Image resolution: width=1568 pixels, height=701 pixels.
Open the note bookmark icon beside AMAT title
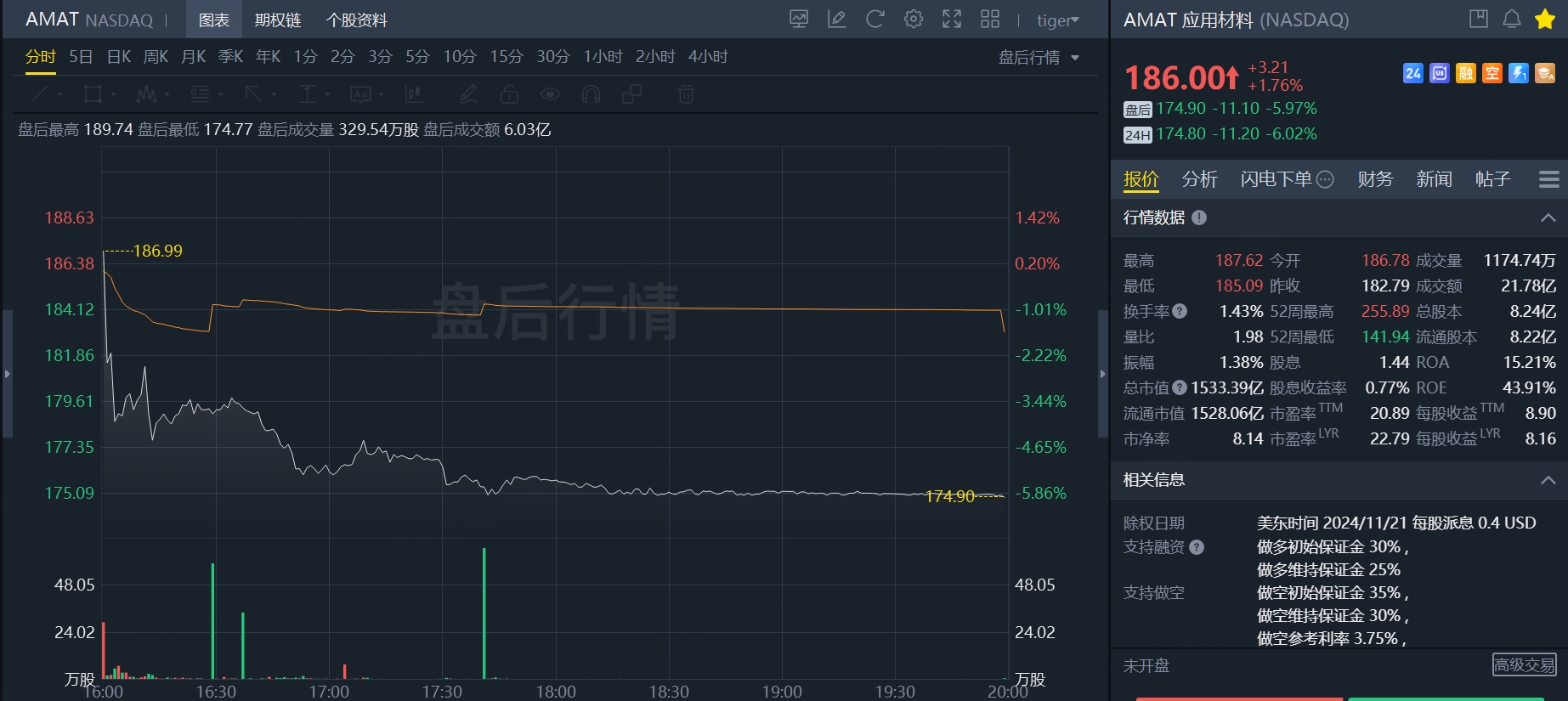click(x=1479, y=20)
